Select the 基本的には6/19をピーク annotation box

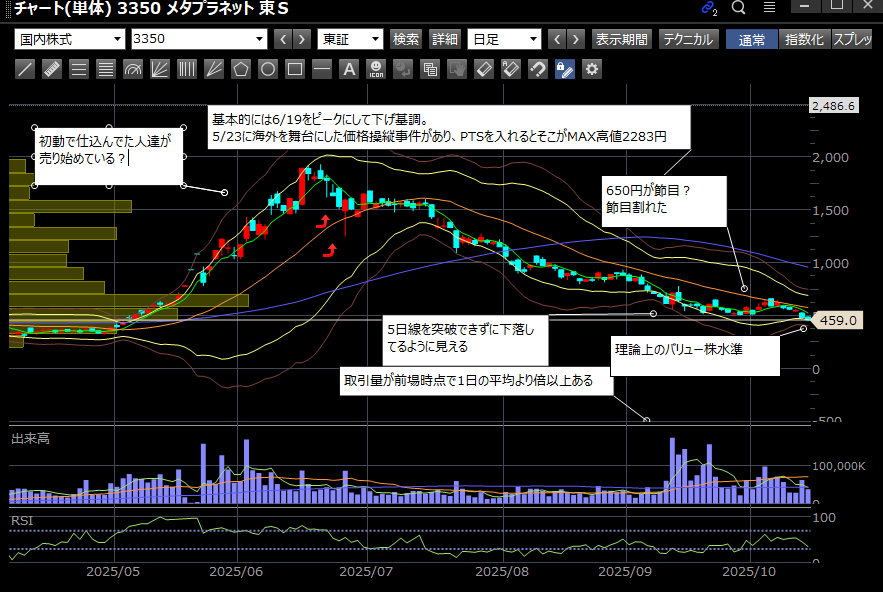(x=449, y=127)
